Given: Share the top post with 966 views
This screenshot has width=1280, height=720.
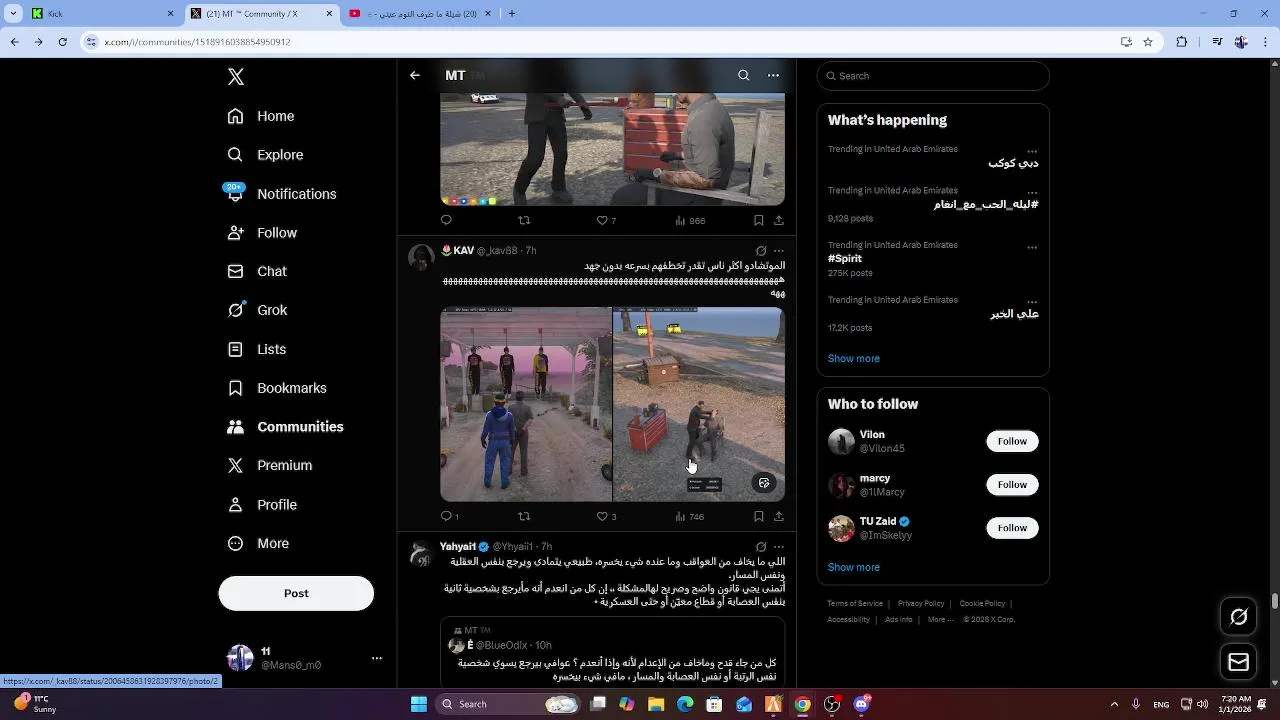Looking at the screenshot, I should click(779, 220).
